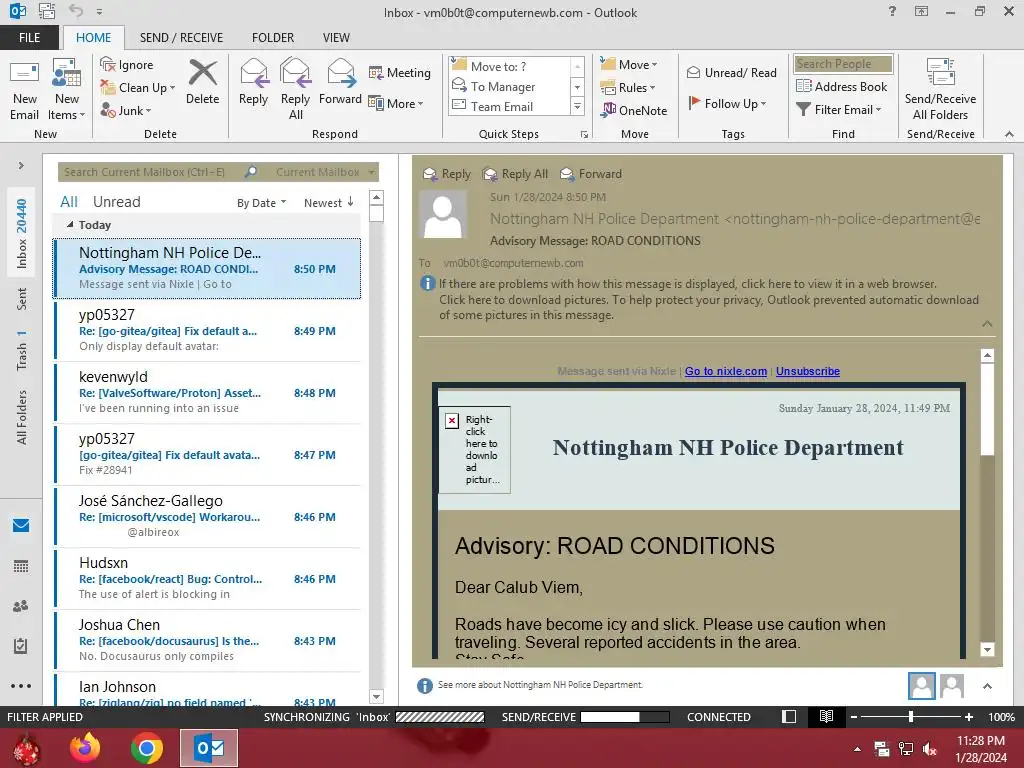Open By Date arrangement dropdown
1024x768 pixels.
click(261, 202)
